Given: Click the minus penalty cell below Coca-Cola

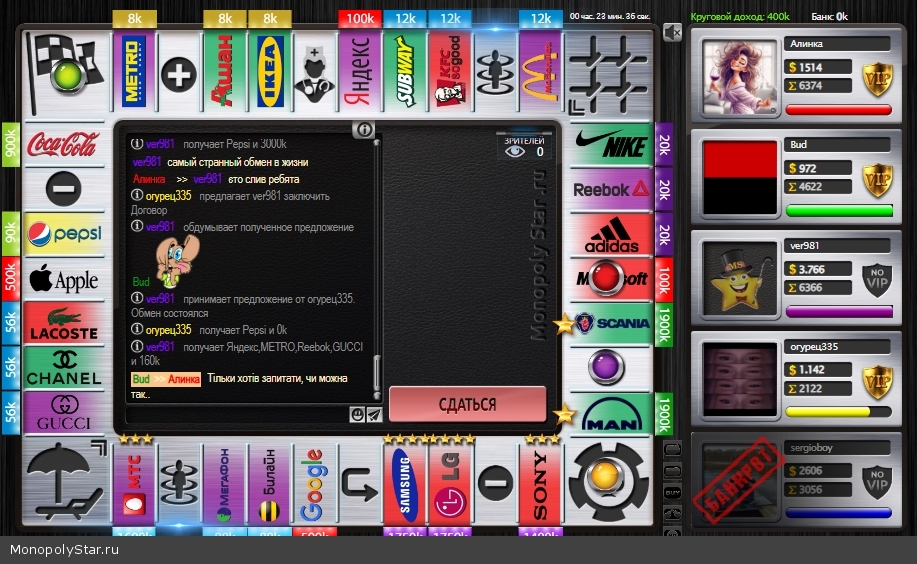Looking at the screenshot, I should pyautogui.click(x=64, y=189).
